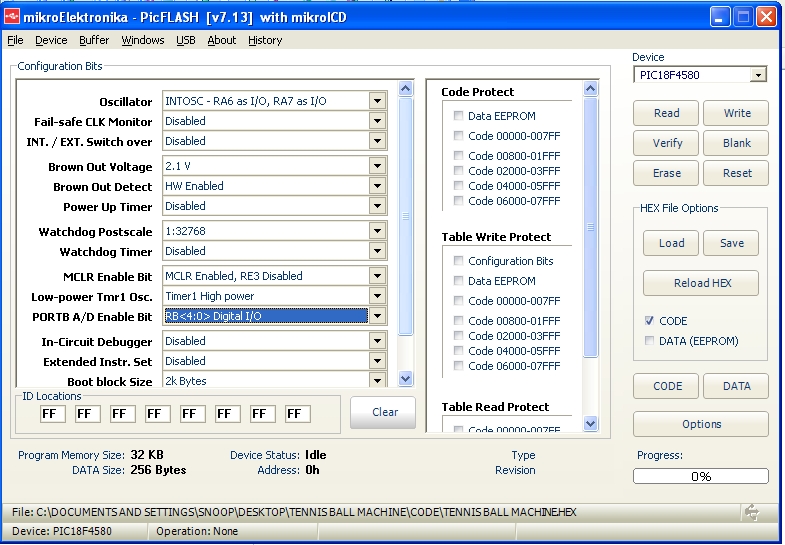Click the Configuration Bits scrollbar thumb
This screenshot has height=545, width=785.
(x=406, y=216)
